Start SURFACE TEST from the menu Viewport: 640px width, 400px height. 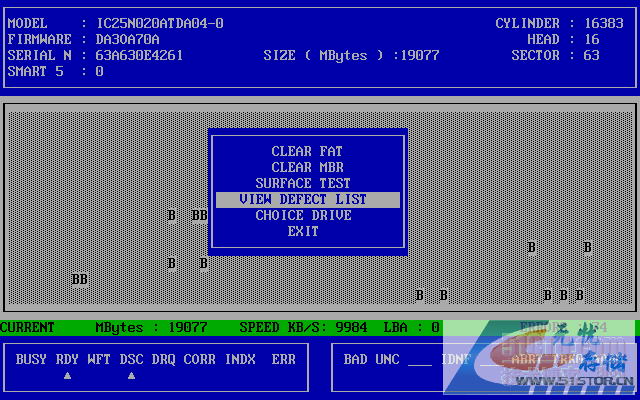coord(303,183)
